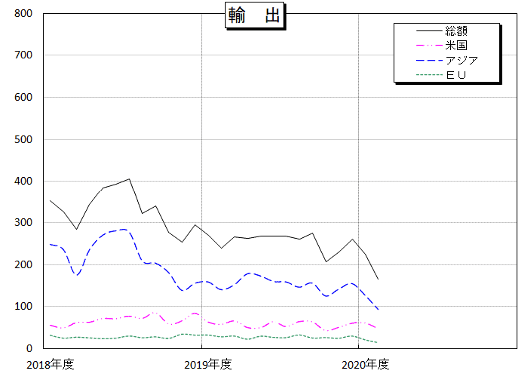
Task: Select the 総額 legend entry
Action: tap(442, 31)
